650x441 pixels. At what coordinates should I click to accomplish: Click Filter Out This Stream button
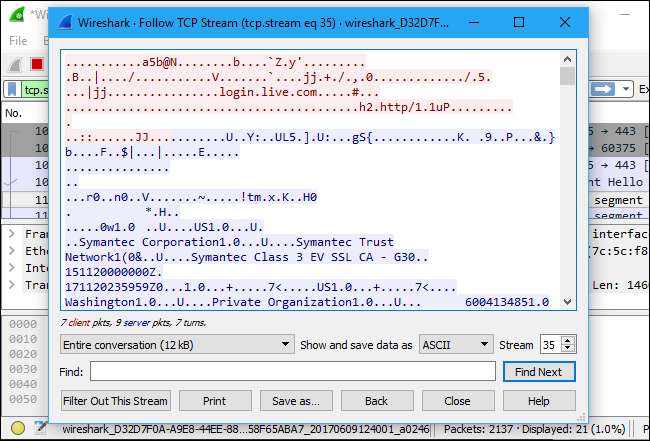(x=116, y=401)
